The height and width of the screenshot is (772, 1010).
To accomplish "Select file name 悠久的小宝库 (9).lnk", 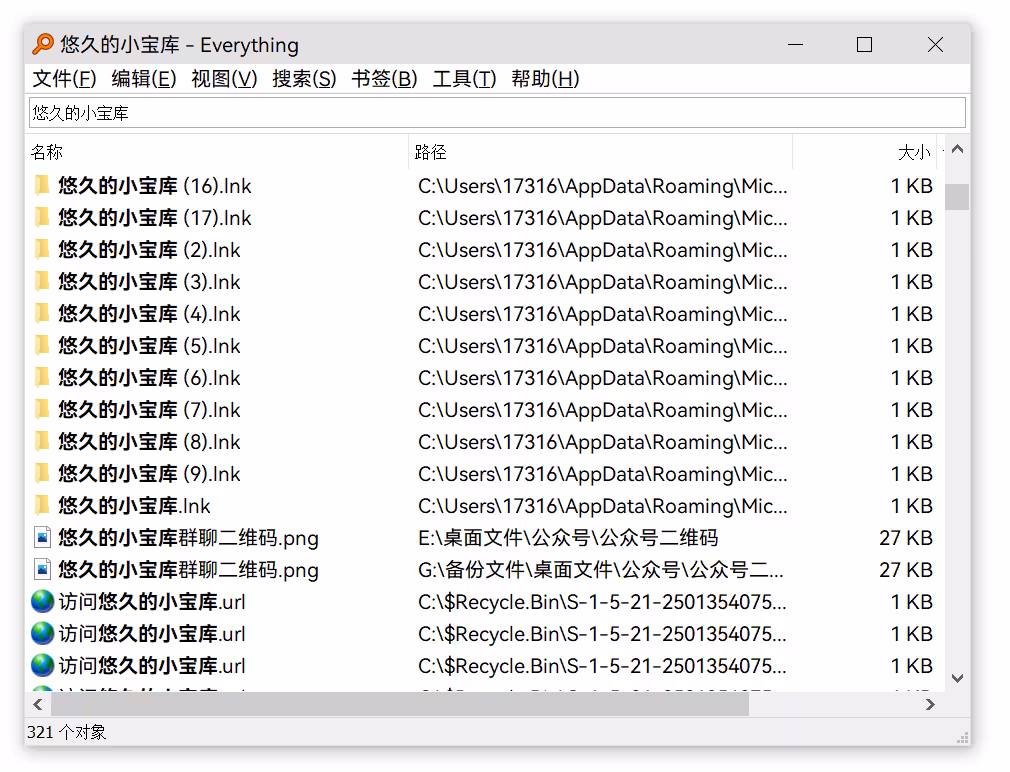I will (149, 474).
